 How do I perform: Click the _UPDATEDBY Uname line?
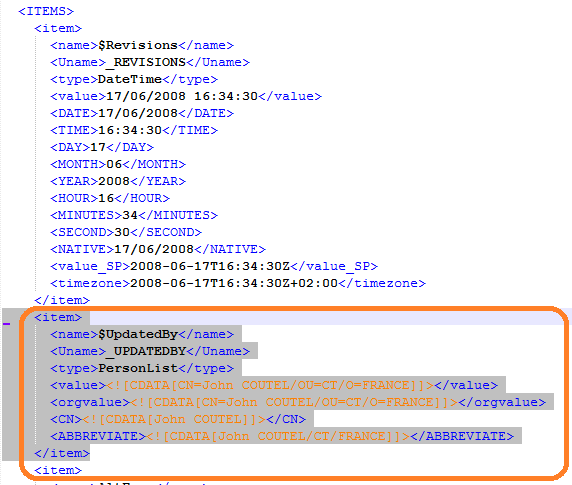(x=150, y=351)
